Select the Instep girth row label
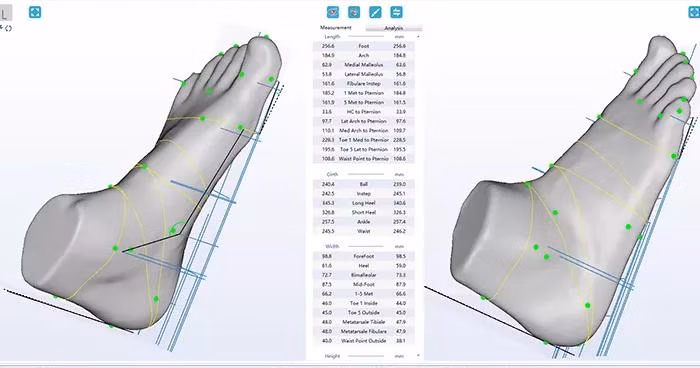 pos(364,193)
